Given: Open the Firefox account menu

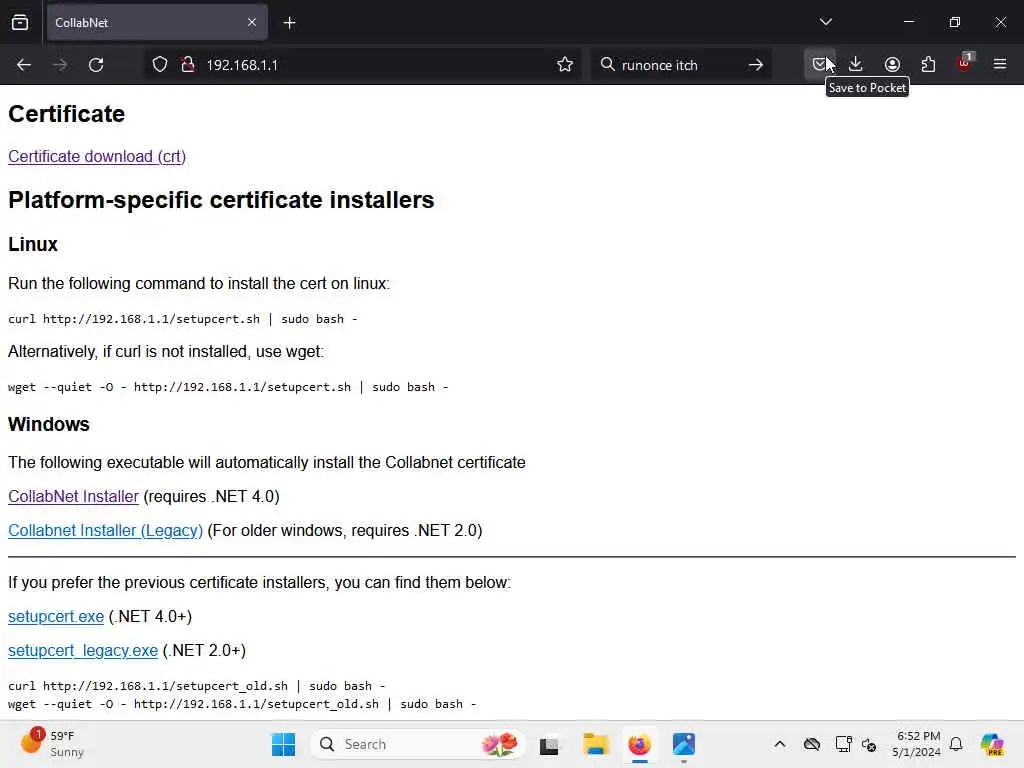Looking at the screenshot, I should click(x=892, y=64).
